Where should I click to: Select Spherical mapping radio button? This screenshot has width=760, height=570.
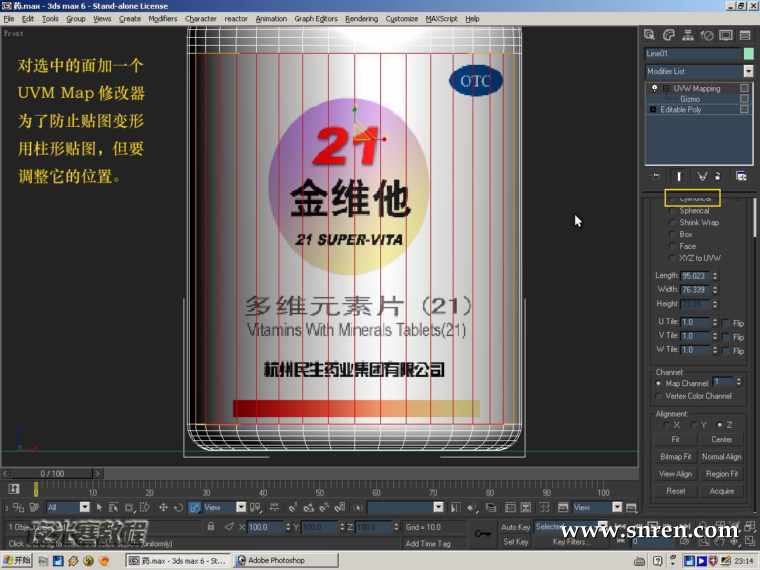point(672,211)
